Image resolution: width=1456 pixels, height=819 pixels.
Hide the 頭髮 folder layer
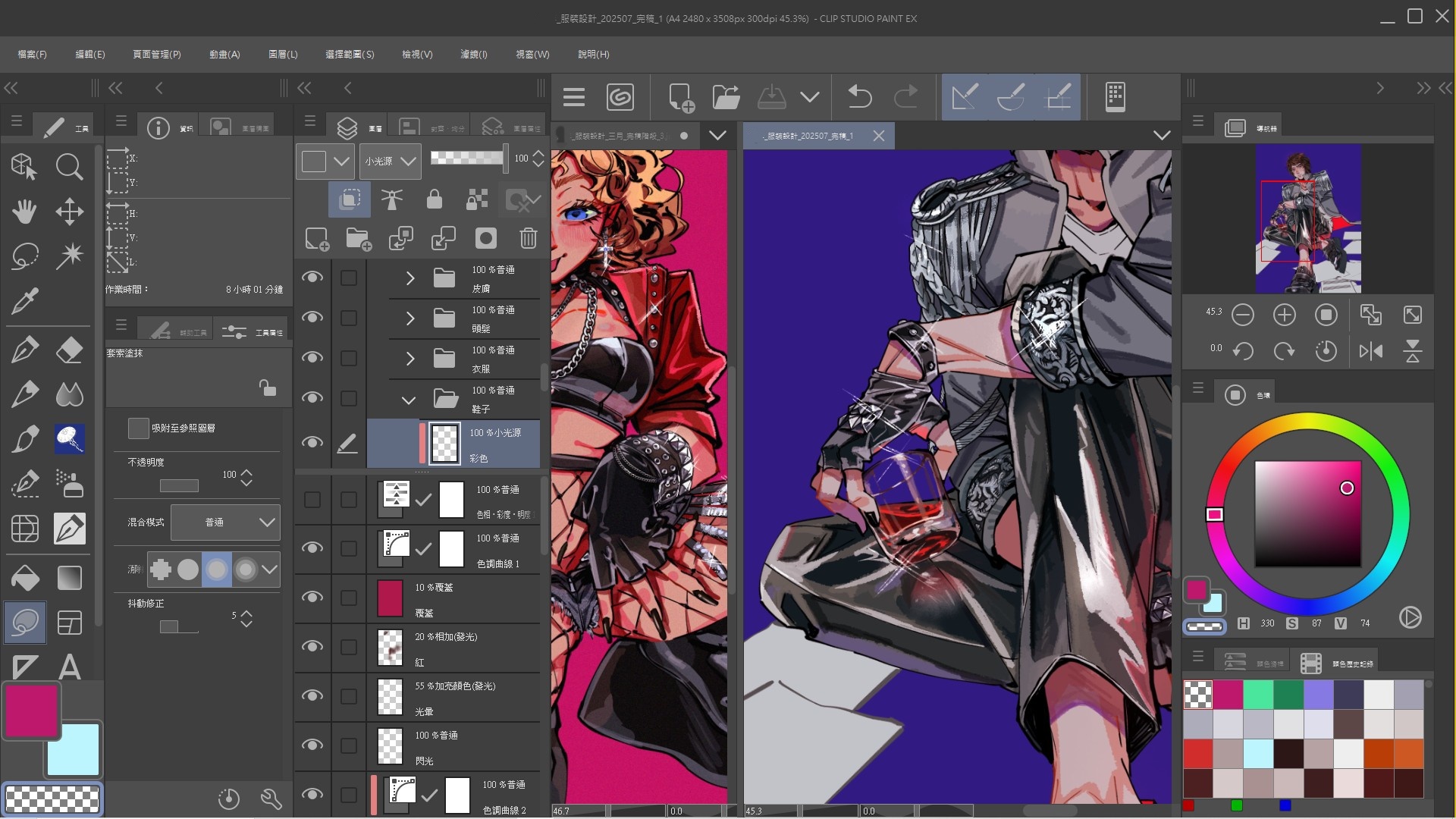[312, 318]
